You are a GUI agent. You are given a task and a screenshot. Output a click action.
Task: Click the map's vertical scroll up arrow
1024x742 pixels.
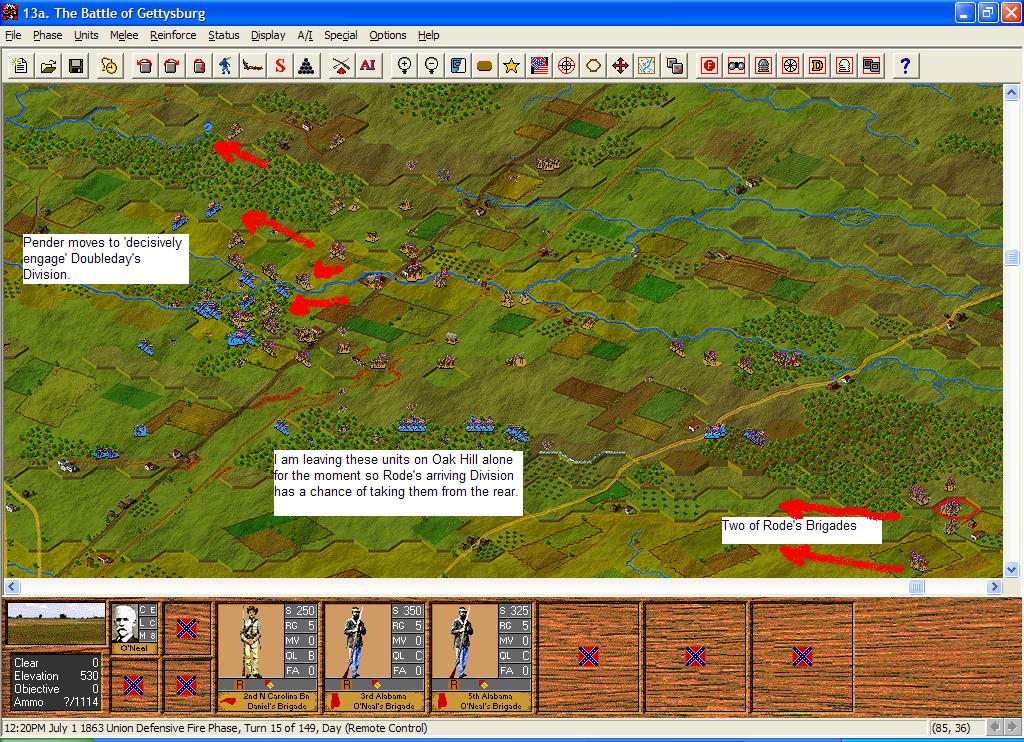(x=1011, y=93)
